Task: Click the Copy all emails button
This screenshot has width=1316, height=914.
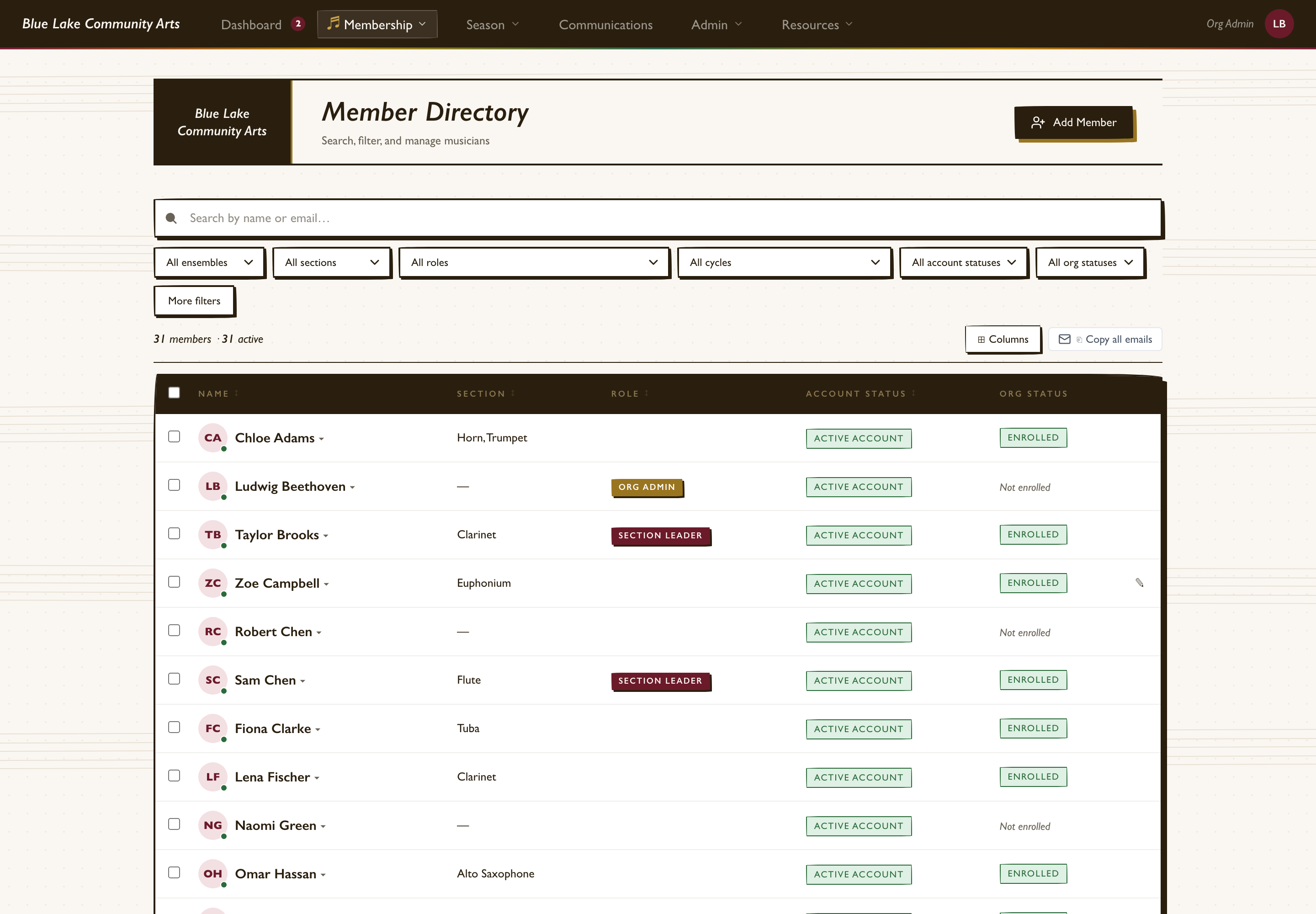Action: [1105, 339]
